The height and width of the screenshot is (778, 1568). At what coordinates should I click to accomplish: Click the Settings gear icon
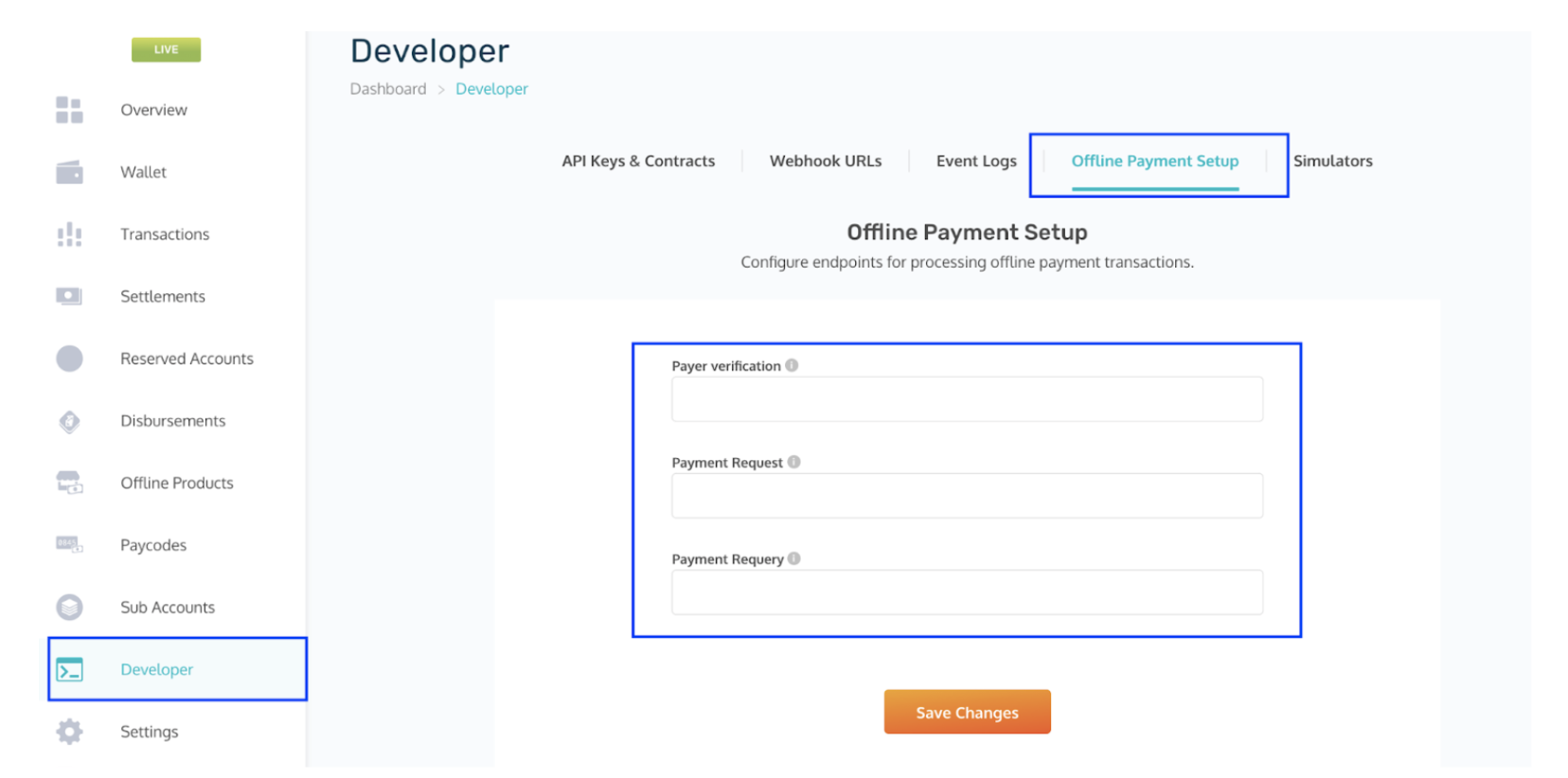pos(69,732)
